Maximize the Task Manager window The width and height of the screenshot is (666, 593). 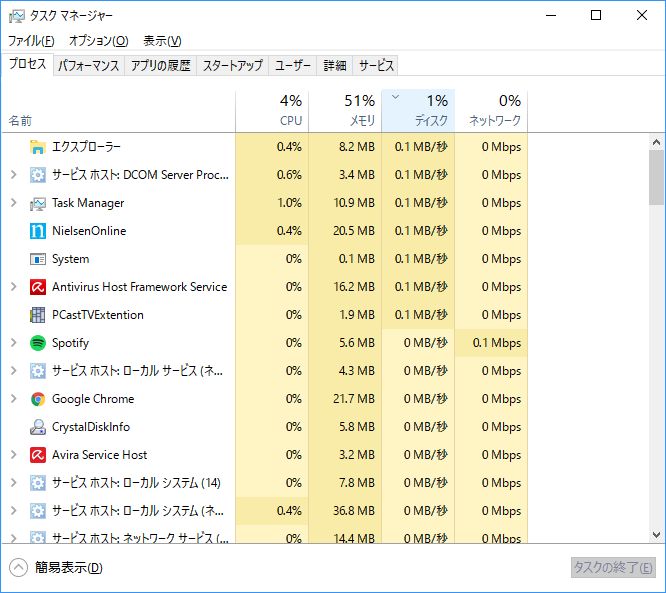[596, 16]
